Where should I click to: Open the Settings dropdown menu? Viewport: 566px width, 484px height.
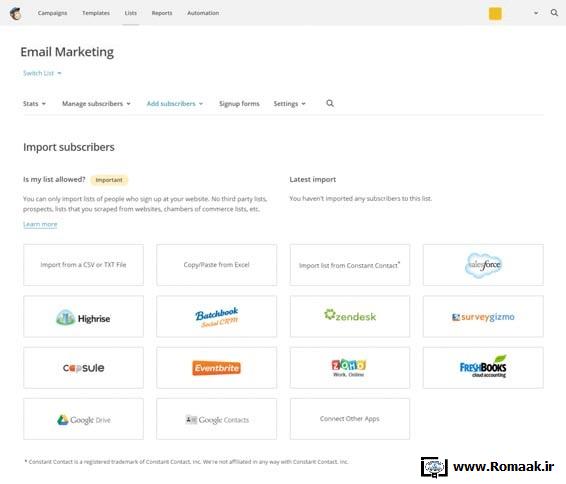[x=289, y=104]
